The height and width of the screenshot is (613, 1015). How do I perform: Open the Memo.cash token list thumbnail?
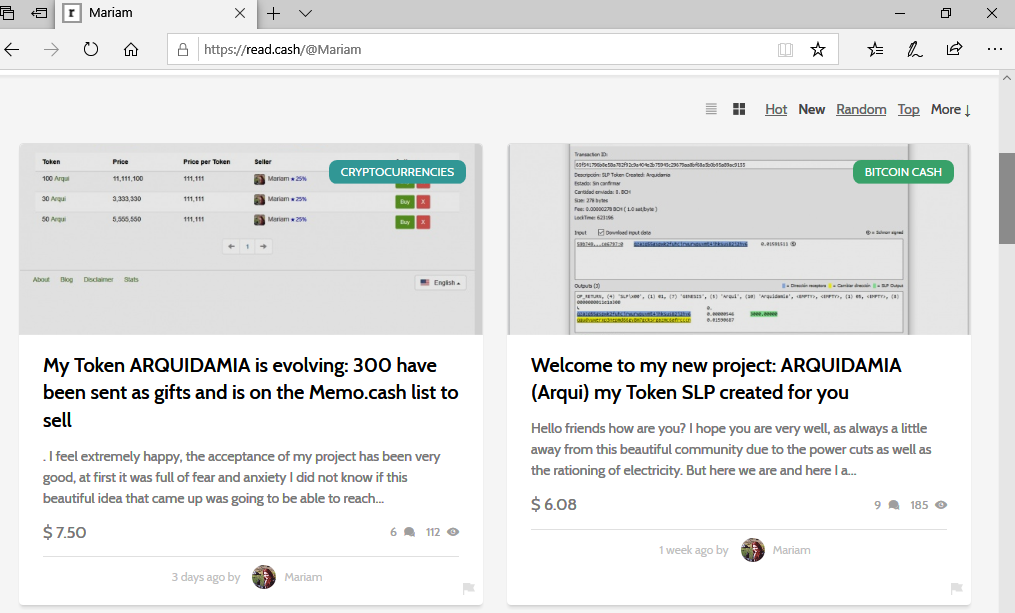pyautogui.click(x=251, y=239)
